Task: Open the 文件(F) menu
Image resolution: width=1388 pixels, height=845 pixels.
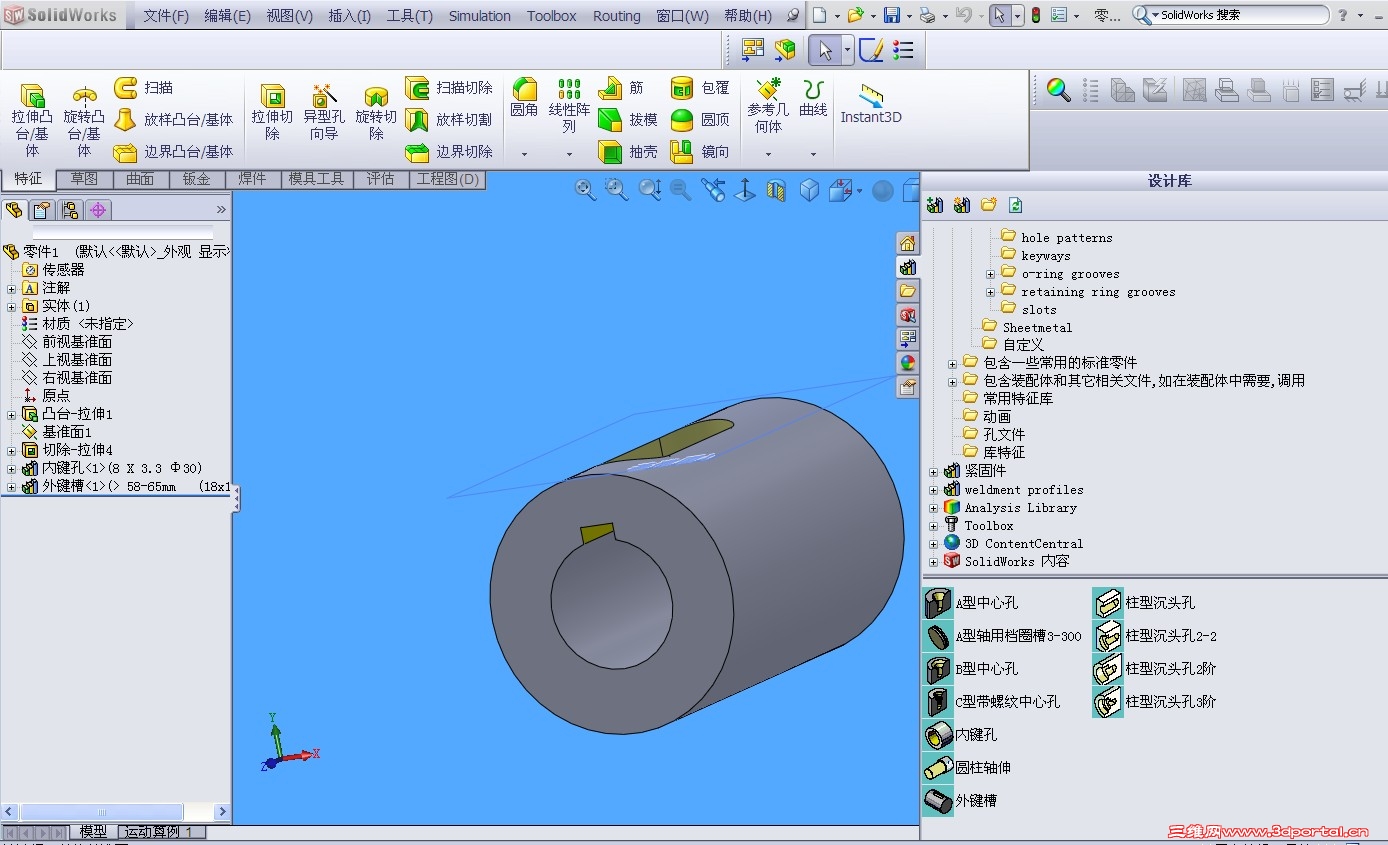Action: tap(166, 16)
